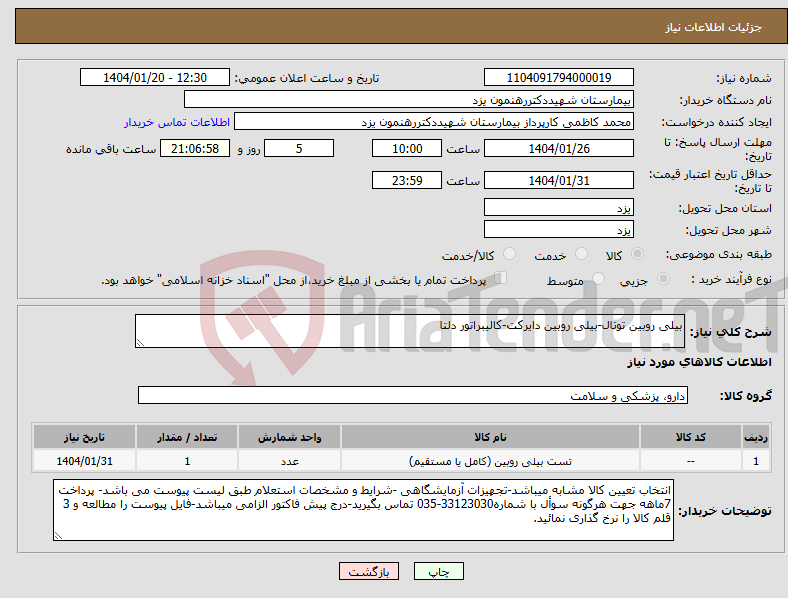Click the validity time field 23:59
788x598 pixels.
coord(407,180)
